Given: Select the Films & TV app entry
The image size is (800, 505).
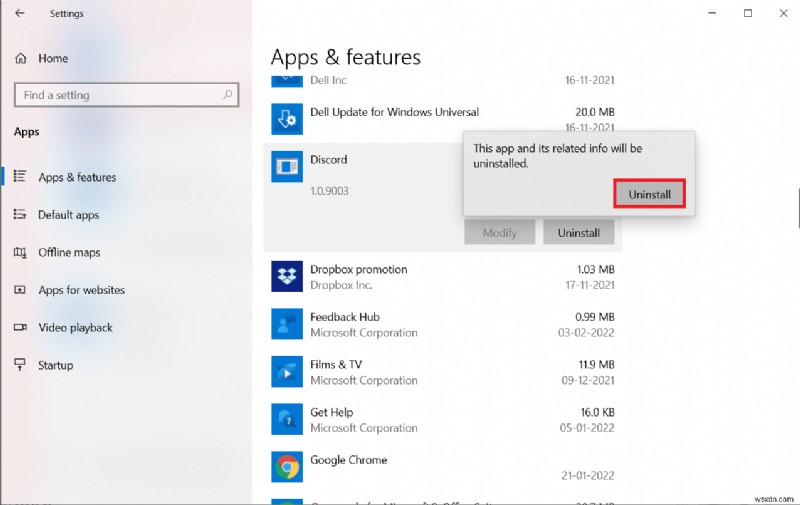Looking at the screenshot, I should tap(443, 372).
